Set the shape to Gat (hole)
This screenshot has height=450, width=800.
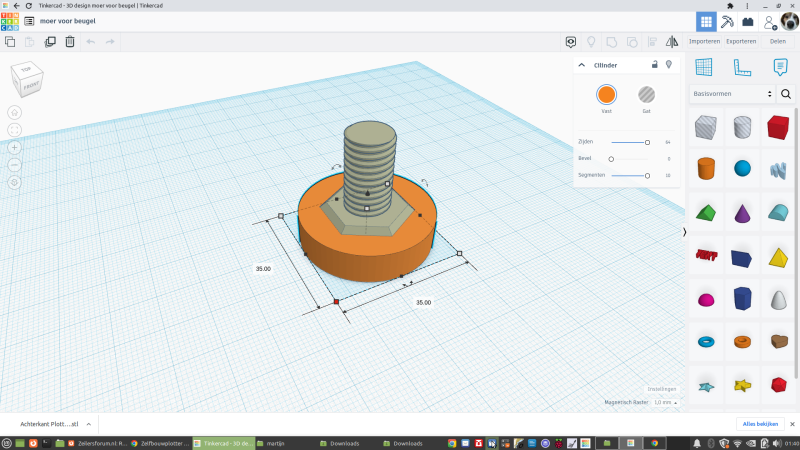coord(646,95)
